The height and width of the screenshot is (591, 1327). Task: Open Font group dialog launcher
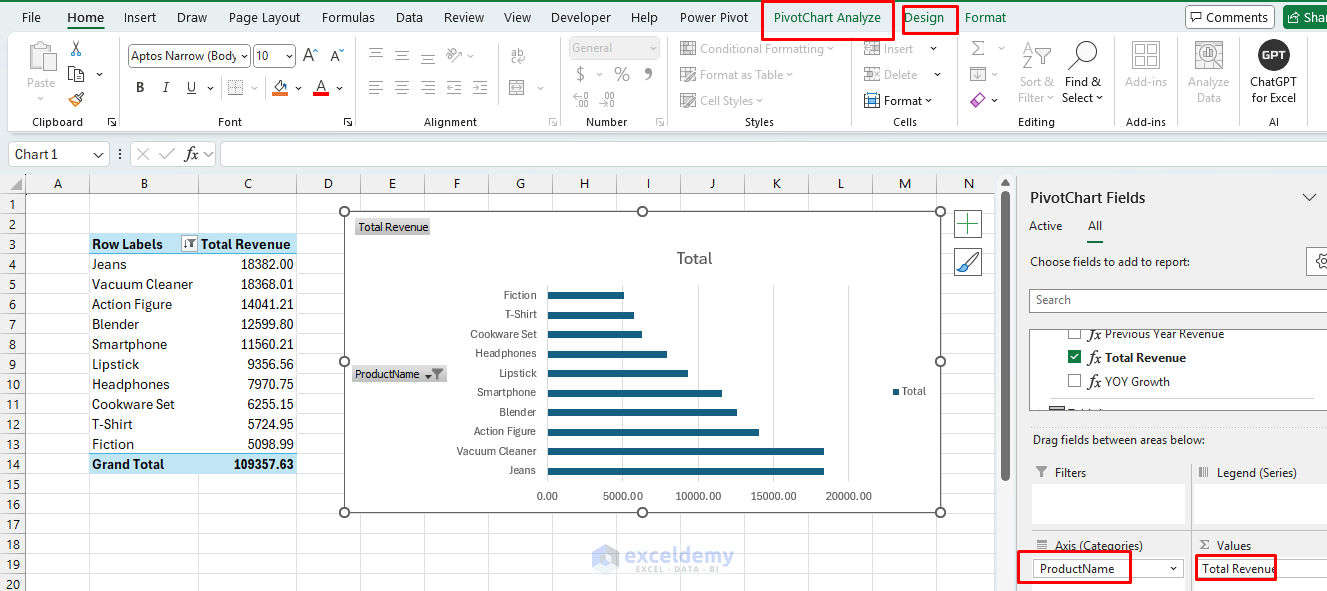(348, 122)
